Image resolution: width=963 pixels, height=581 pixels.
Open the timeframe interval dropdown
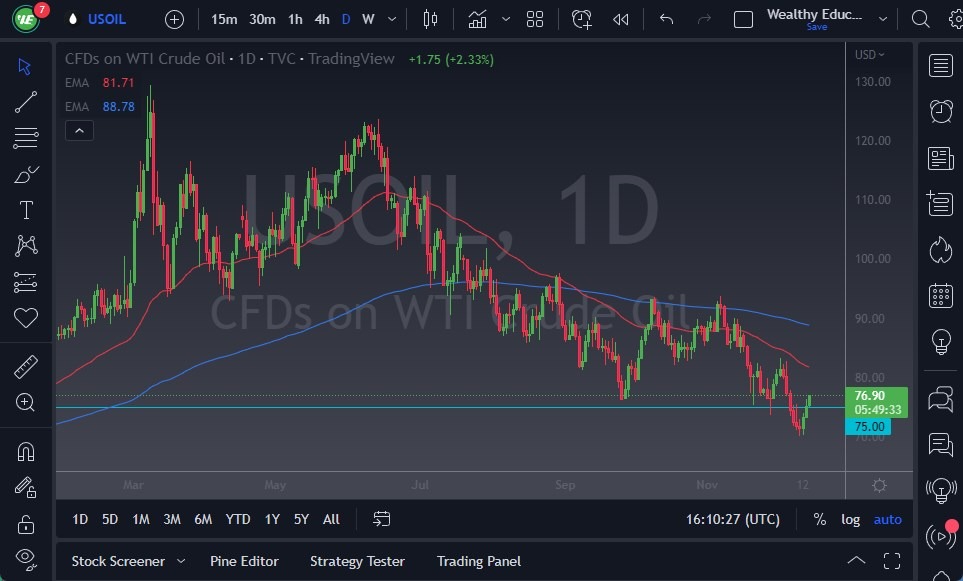[391, 19]
